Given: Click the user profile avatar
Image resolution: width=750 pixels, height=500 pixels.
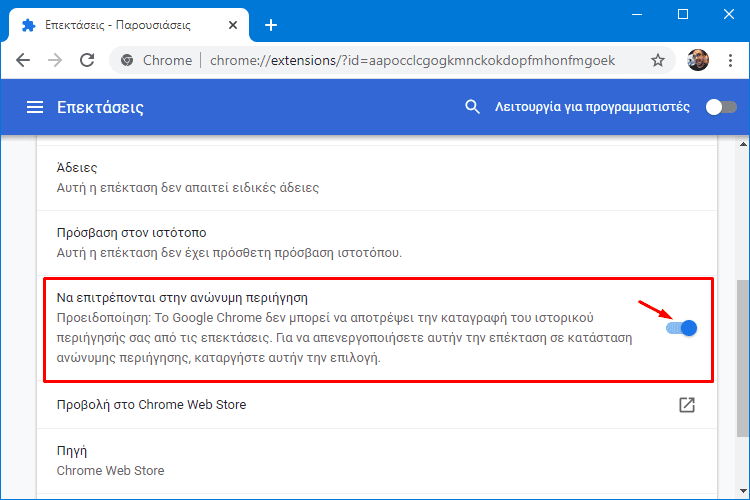Looking at the screenshot, I should pos(698,60).
